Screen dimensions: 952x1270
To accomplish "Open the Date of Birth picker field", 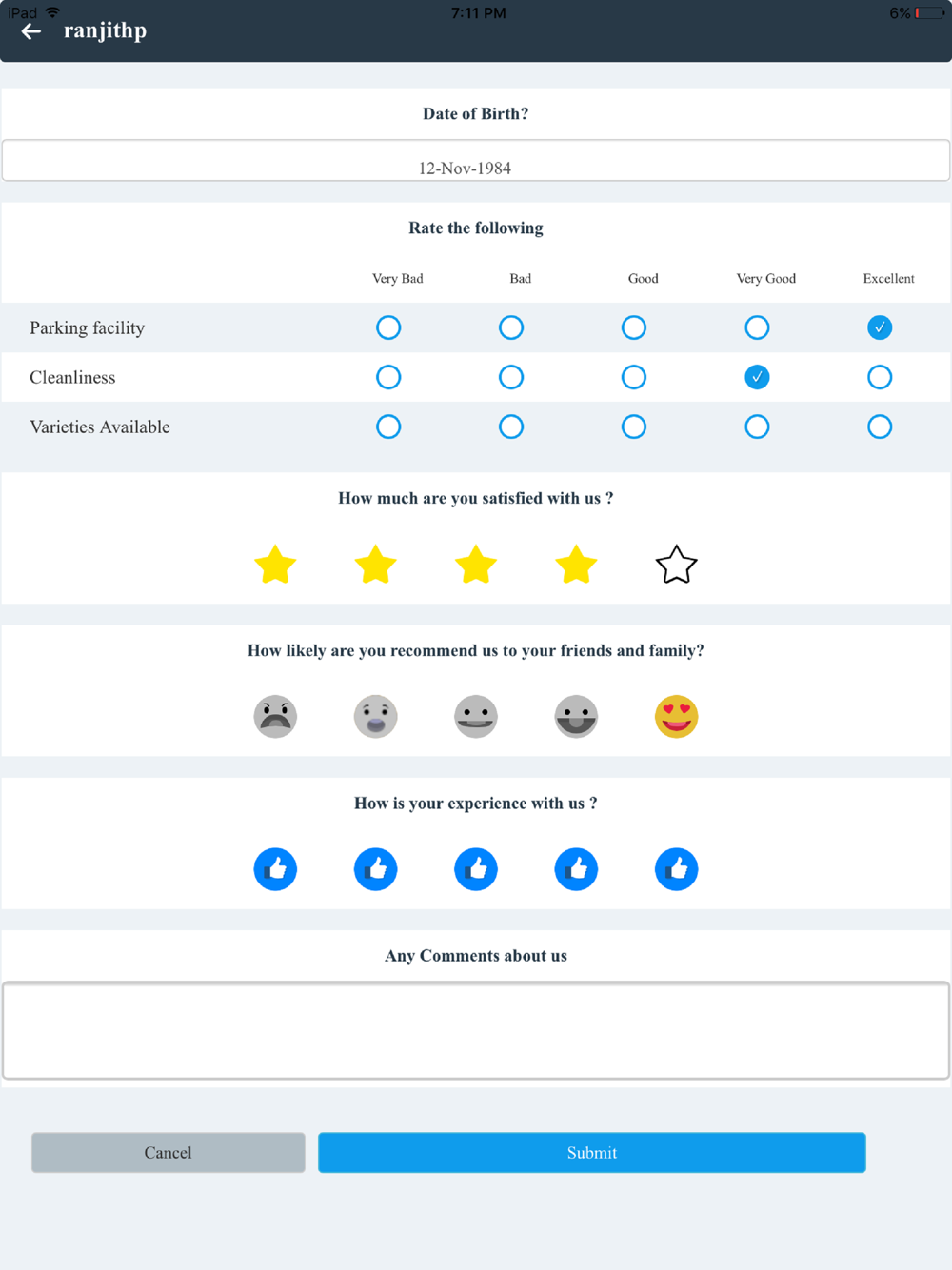I will (x=476, y=161).
